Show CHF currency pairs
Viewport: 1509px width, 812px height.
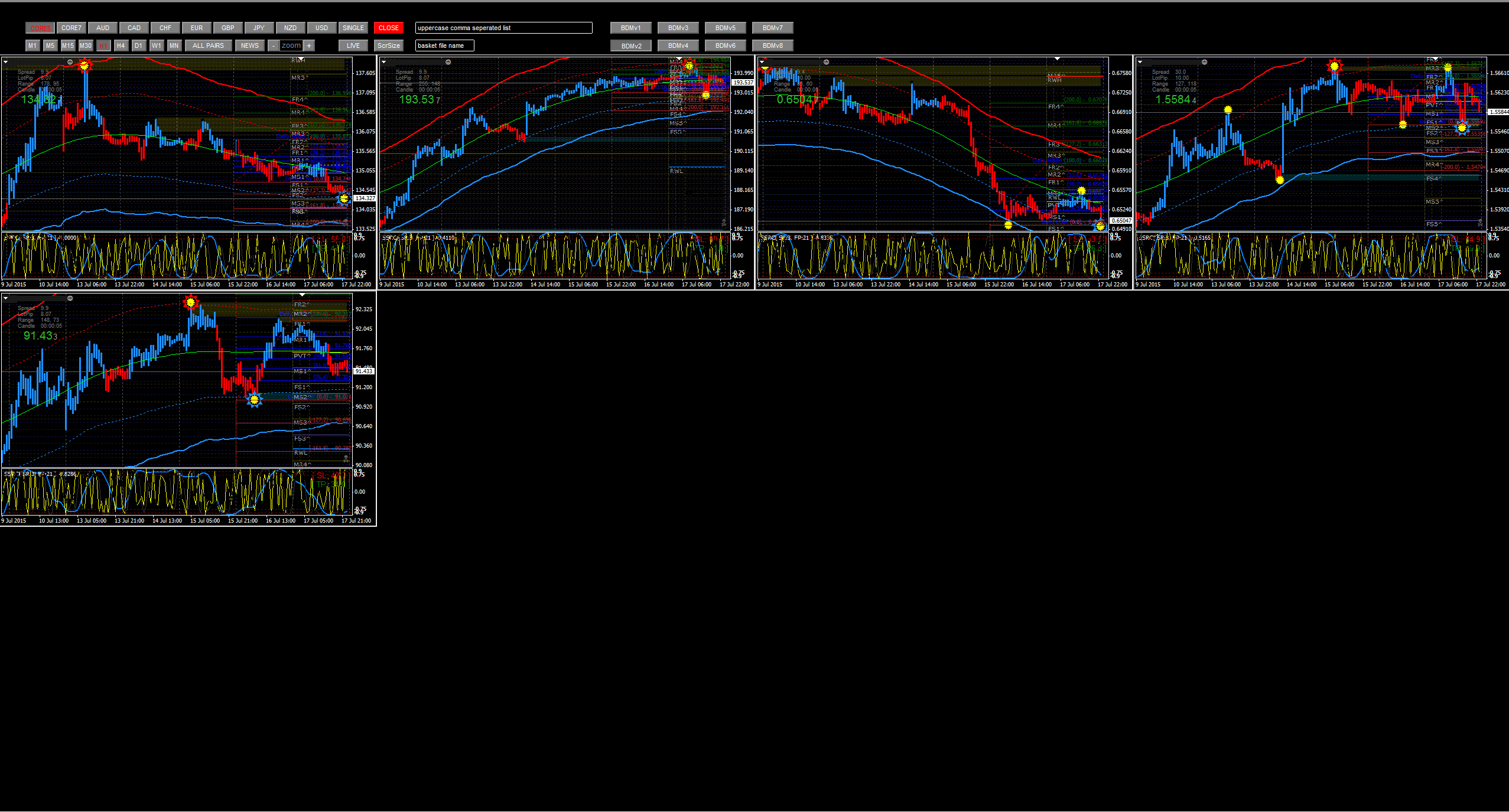[165, 28]
